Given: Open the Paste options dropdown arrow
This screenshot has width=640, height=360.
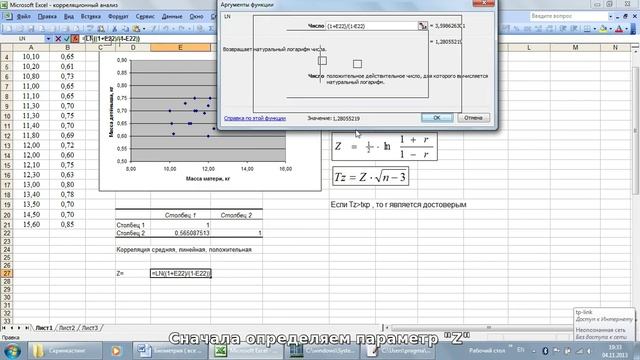Looking at the screenshot, I should click(144, 29).
